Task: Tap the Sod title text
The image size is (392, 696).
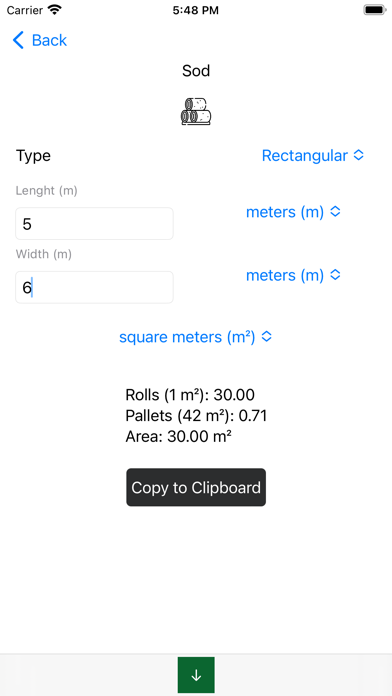Action: (x=196, y=71)
